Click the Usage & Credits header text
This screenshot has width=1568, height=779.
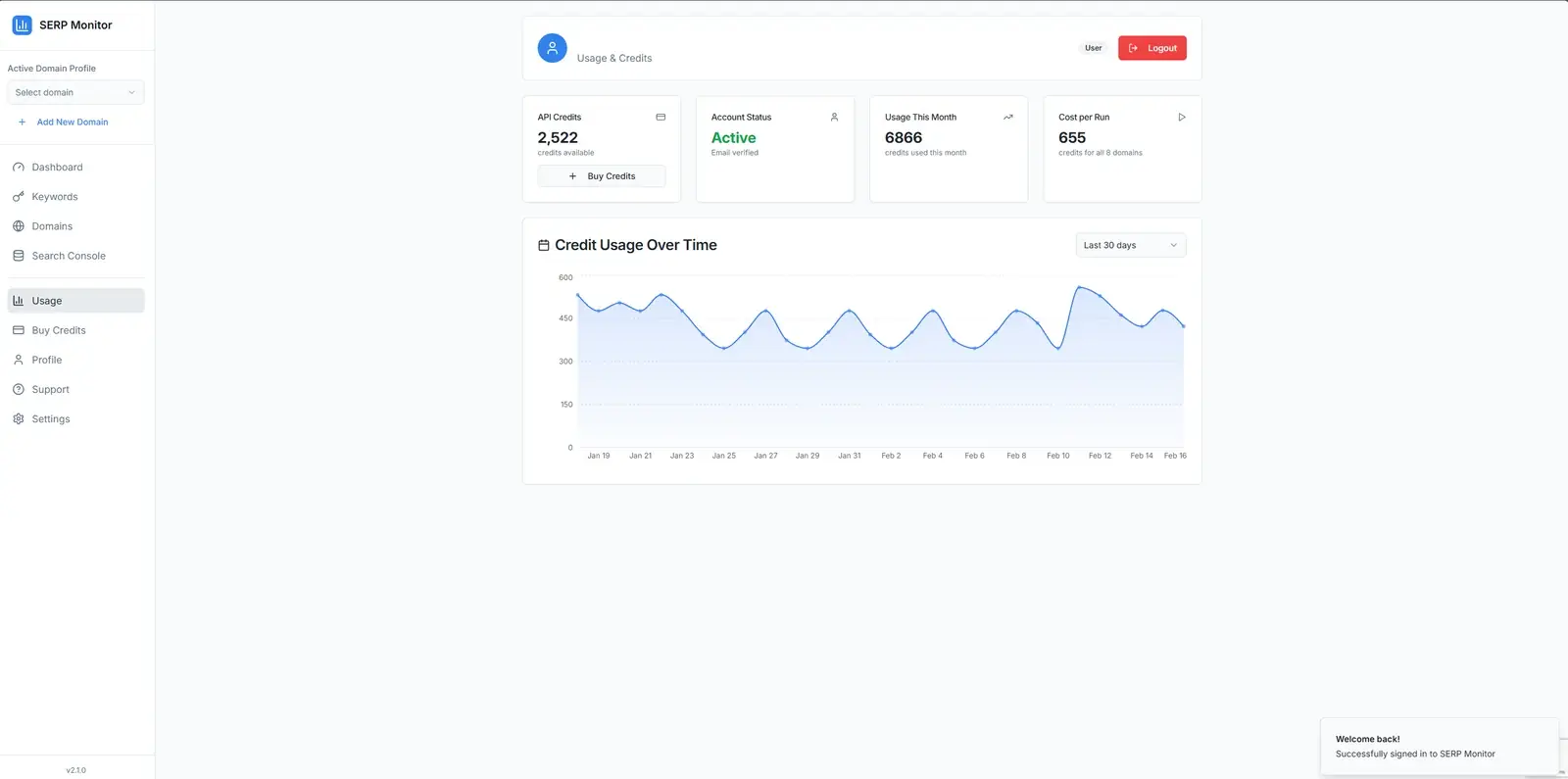614,59
